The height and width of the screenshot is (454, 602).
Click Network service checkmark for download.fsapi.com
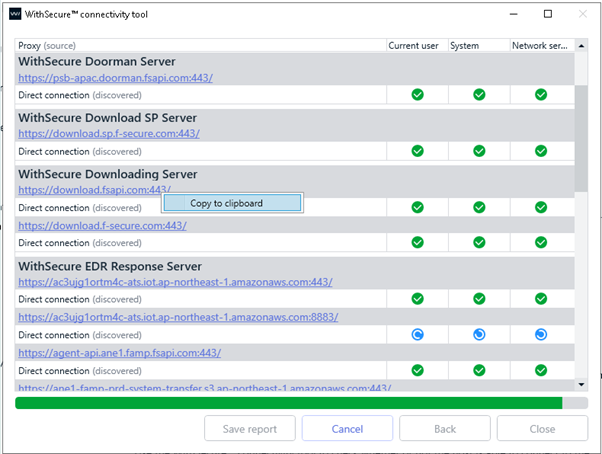[x=541, y=207]
